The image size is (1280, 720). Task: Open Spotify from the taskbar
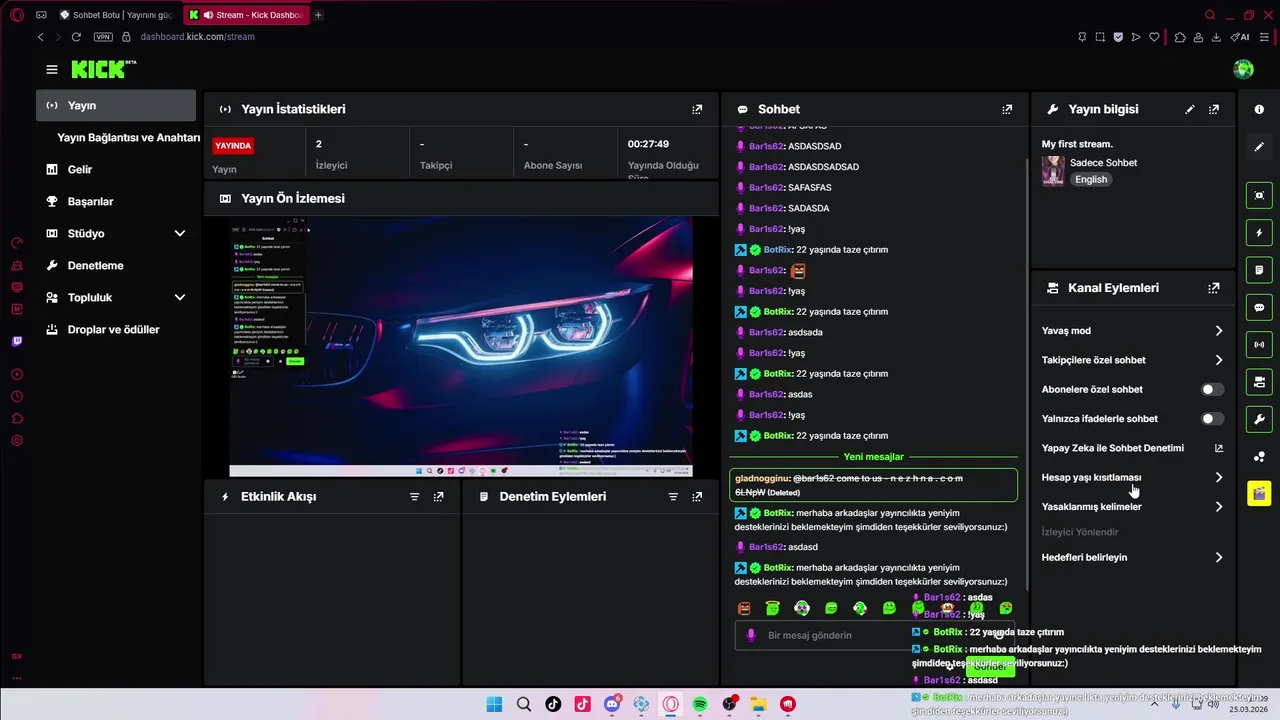[700, 705]
